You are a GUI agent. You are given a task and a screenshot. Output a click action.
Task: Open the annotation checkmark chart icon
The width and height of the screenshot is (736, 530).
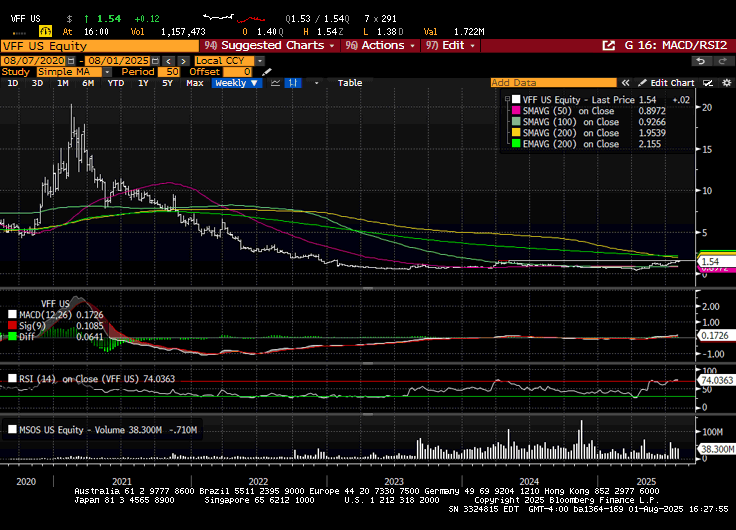tap(708, 83)
